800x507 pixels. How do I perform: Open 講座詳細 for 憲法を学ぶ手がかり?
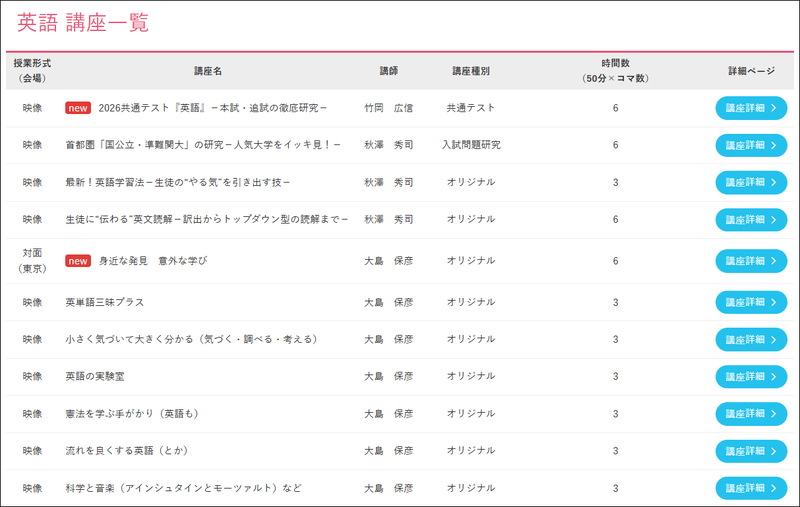(x=751, y=414)
